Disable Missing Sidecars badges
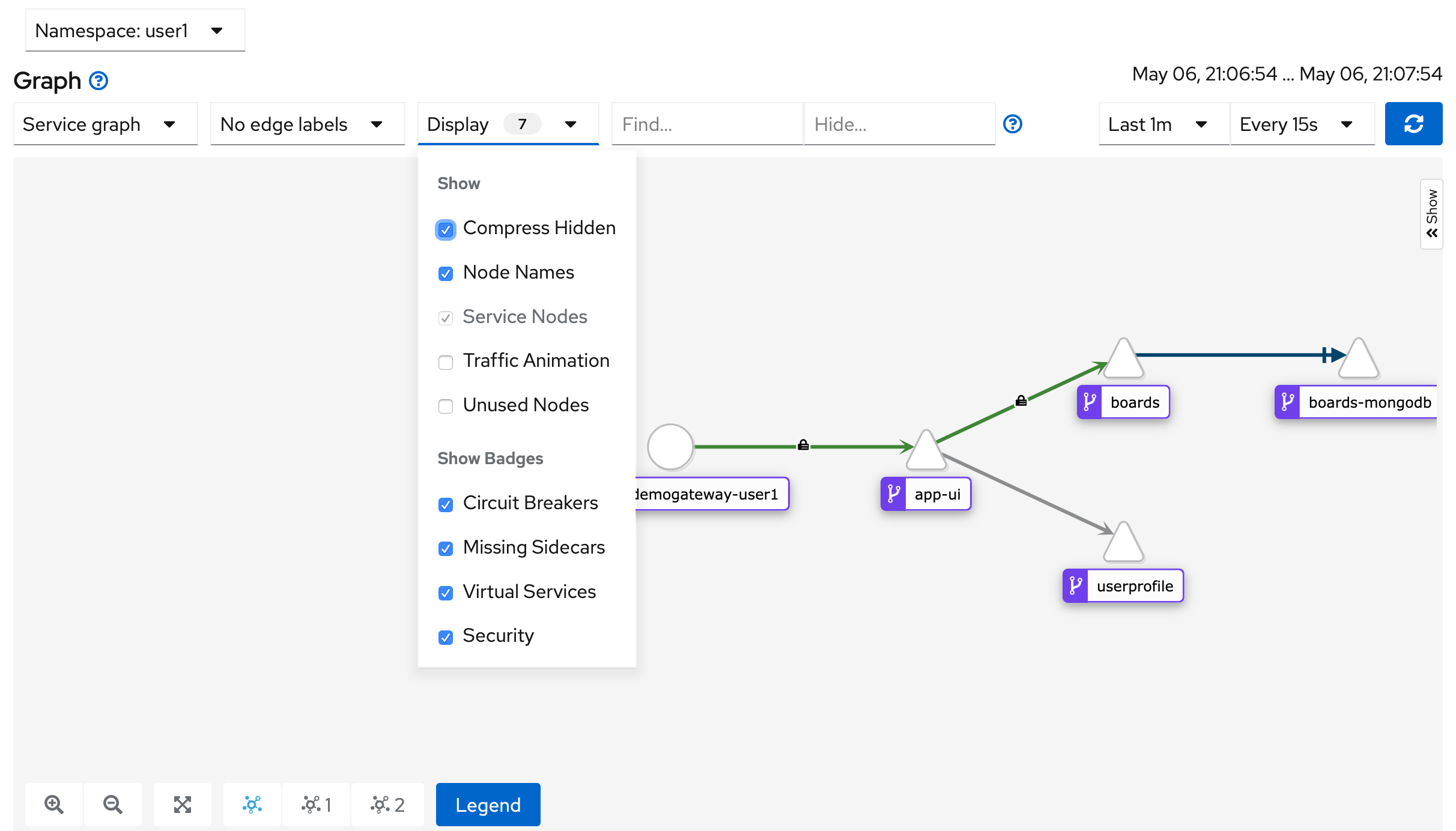Viewport: 1456px width, 831px height. (x=446, y=549)
